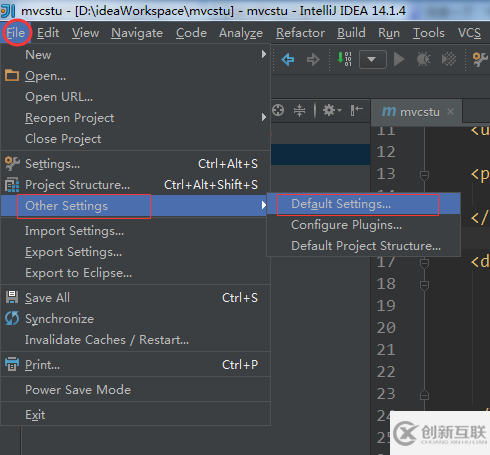Close the mvcstu editor tab
Image resolution: width=490 pixels, height=455 pixels.
click(x=450, y=111)
